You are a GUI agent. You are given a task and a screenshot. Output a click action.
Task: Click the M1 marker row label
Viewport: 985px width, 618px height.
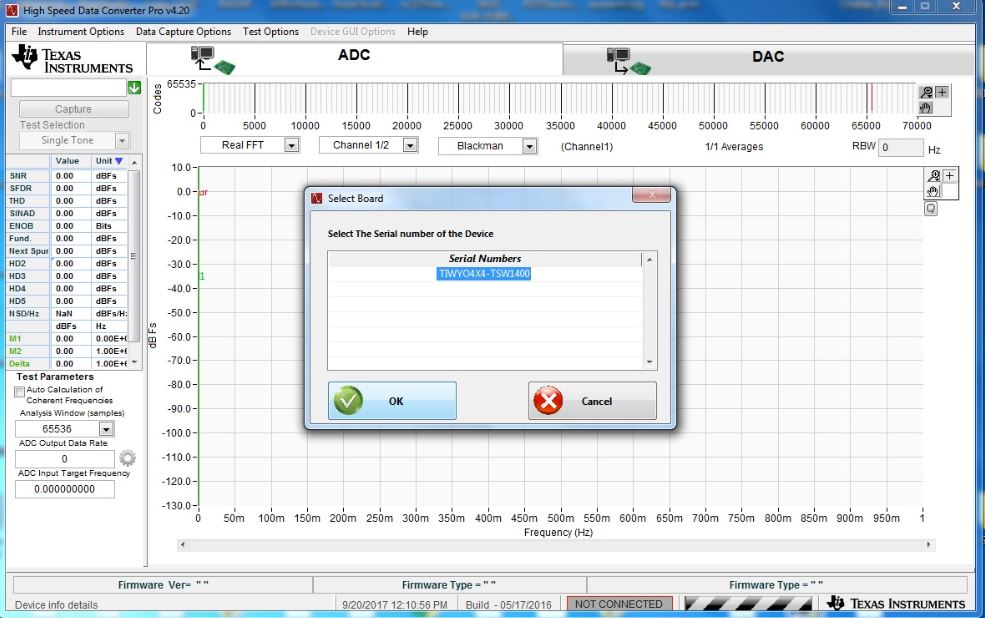[15, 339]
